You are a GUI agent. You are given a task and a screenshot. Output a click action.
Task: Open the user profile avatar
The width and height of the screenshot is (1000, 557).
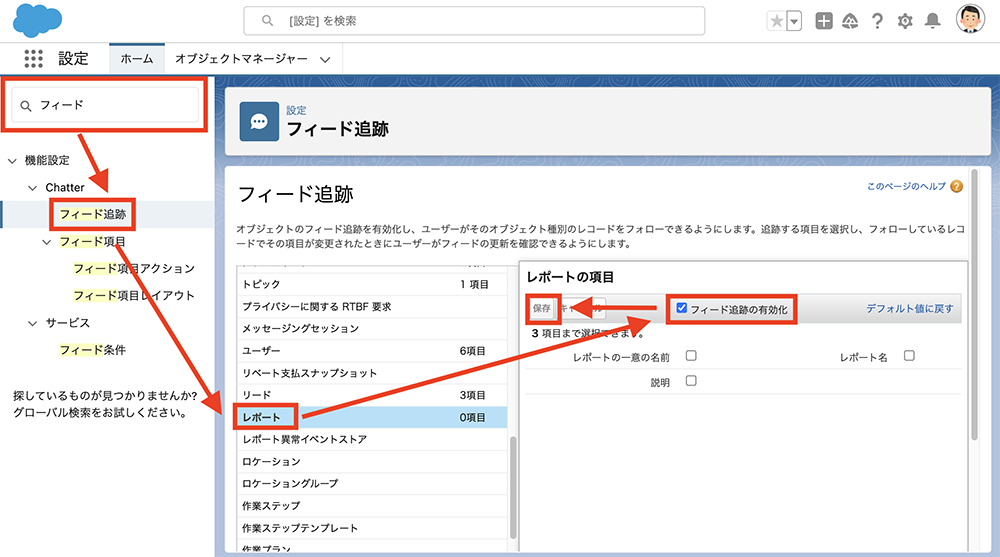tap(970, 19)
